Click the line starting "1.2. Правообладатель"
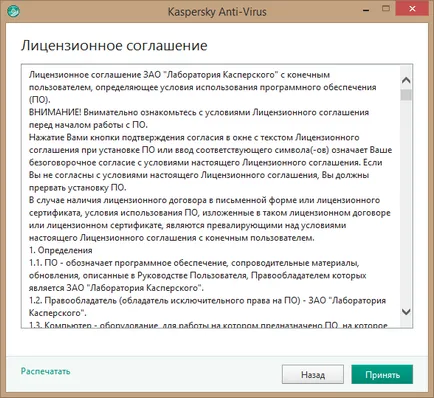The image size is (434, 398). click(207, 301)
